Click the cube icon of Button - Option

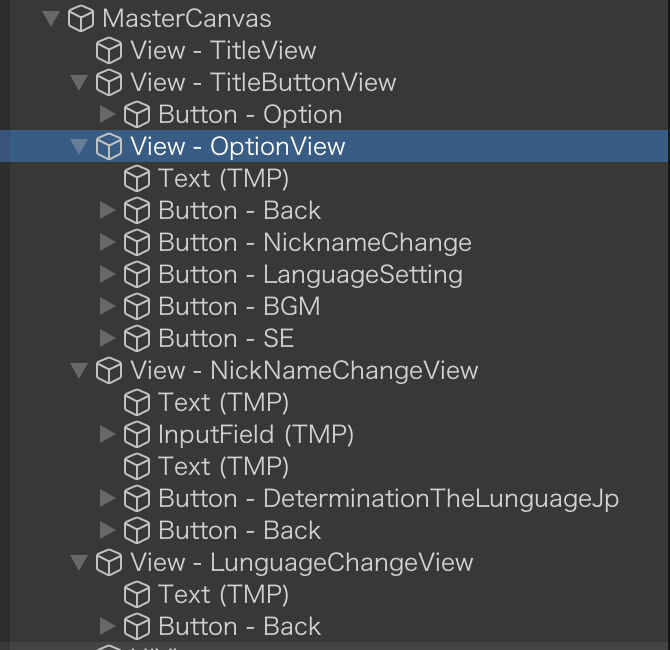(137, 115)
